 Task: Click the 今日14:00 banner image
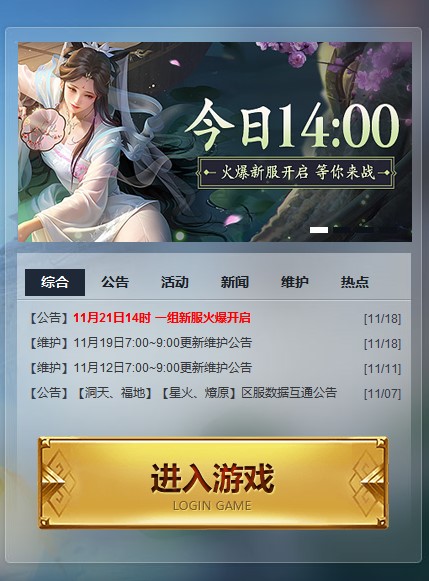[215, 142]
